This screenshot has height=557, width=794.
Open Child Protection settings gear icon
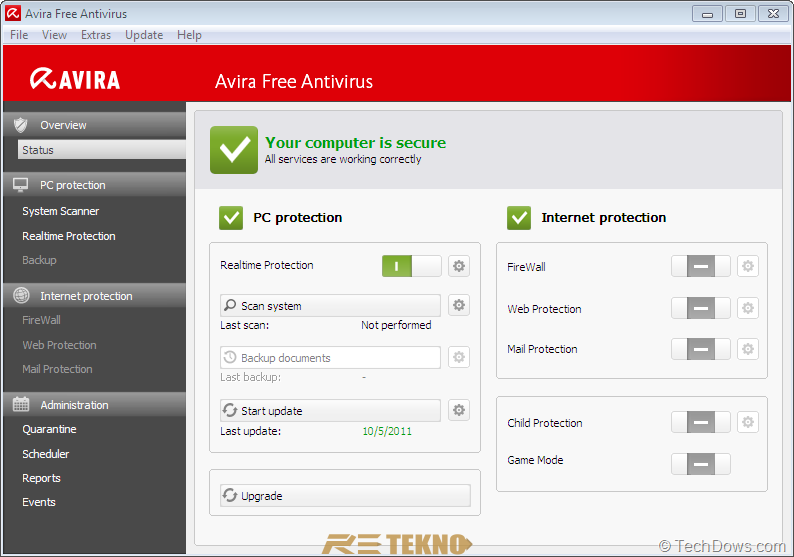click(748, 422)
